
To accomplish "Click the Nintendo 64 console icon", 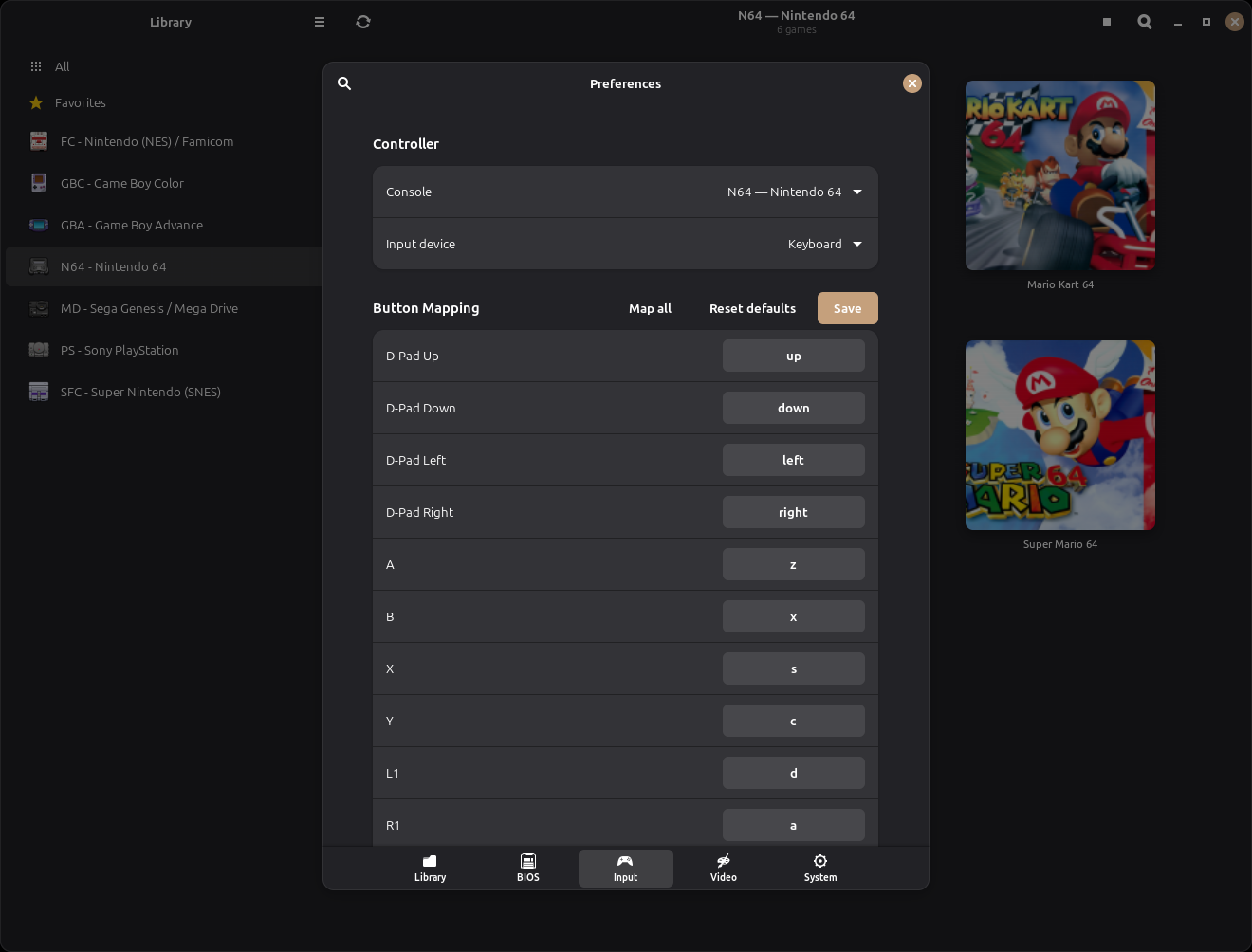I will [x=39, y=266].
